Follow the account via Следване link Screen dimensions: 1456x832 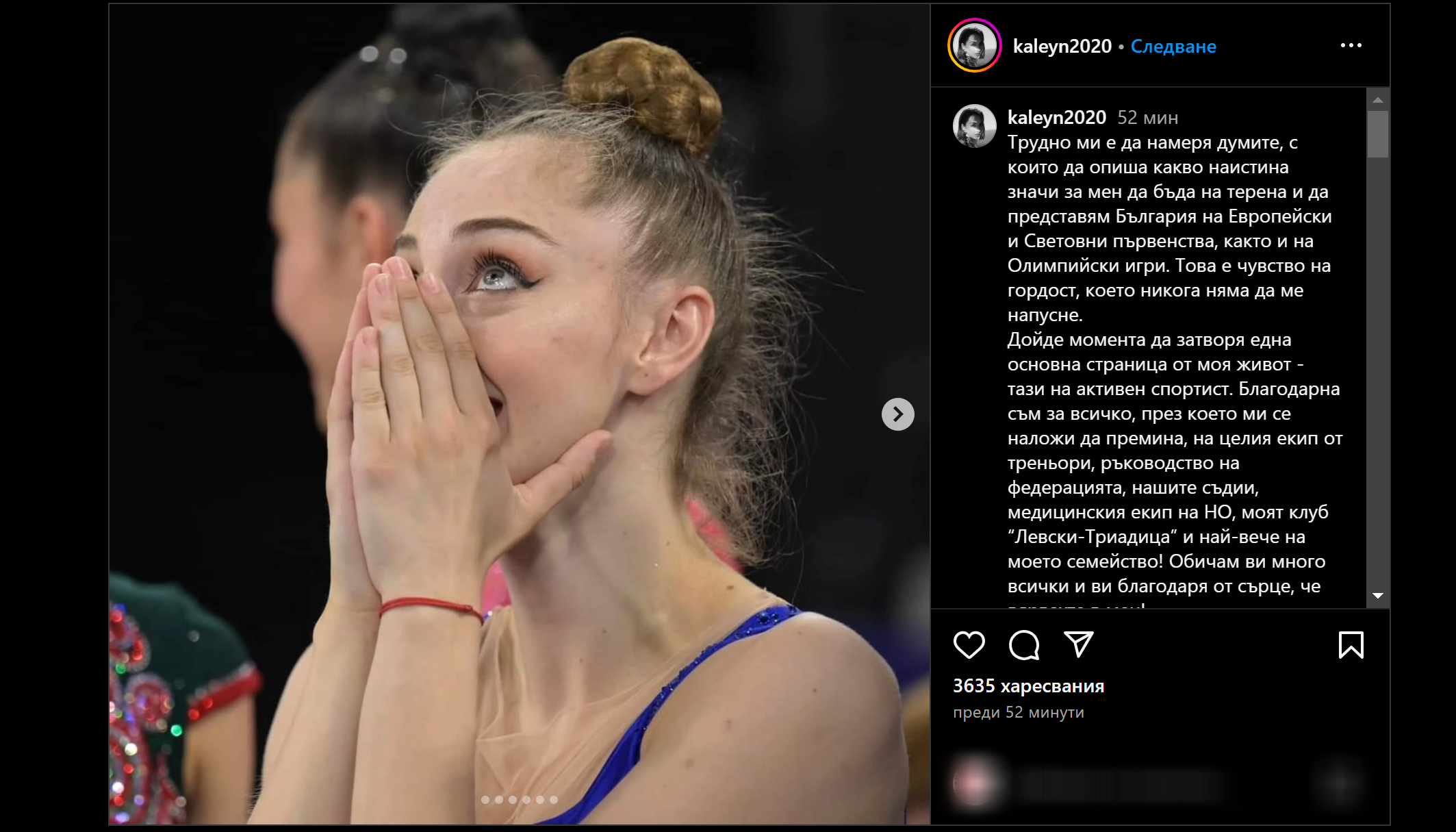[1173, 46]
